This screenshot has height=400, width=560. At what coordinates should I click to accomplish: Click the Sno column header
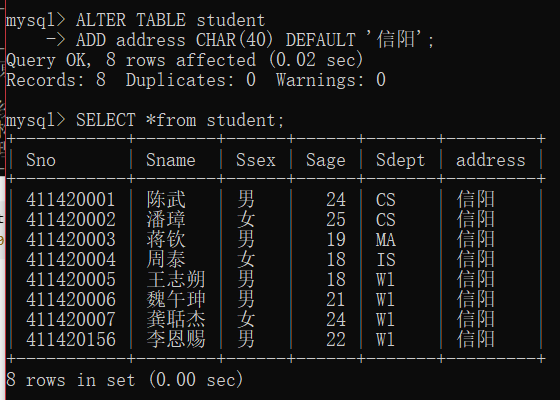[41, 160]
